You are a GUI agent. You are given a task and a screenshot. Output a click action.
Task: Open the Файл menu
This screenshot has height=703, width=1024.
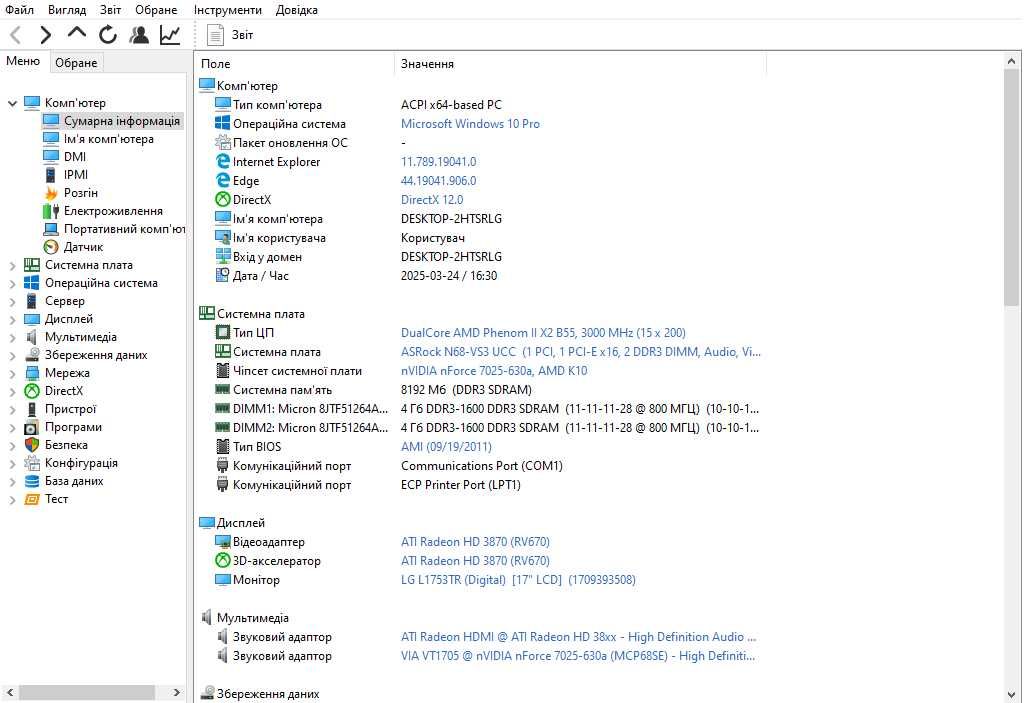click(x=20, y=10)
